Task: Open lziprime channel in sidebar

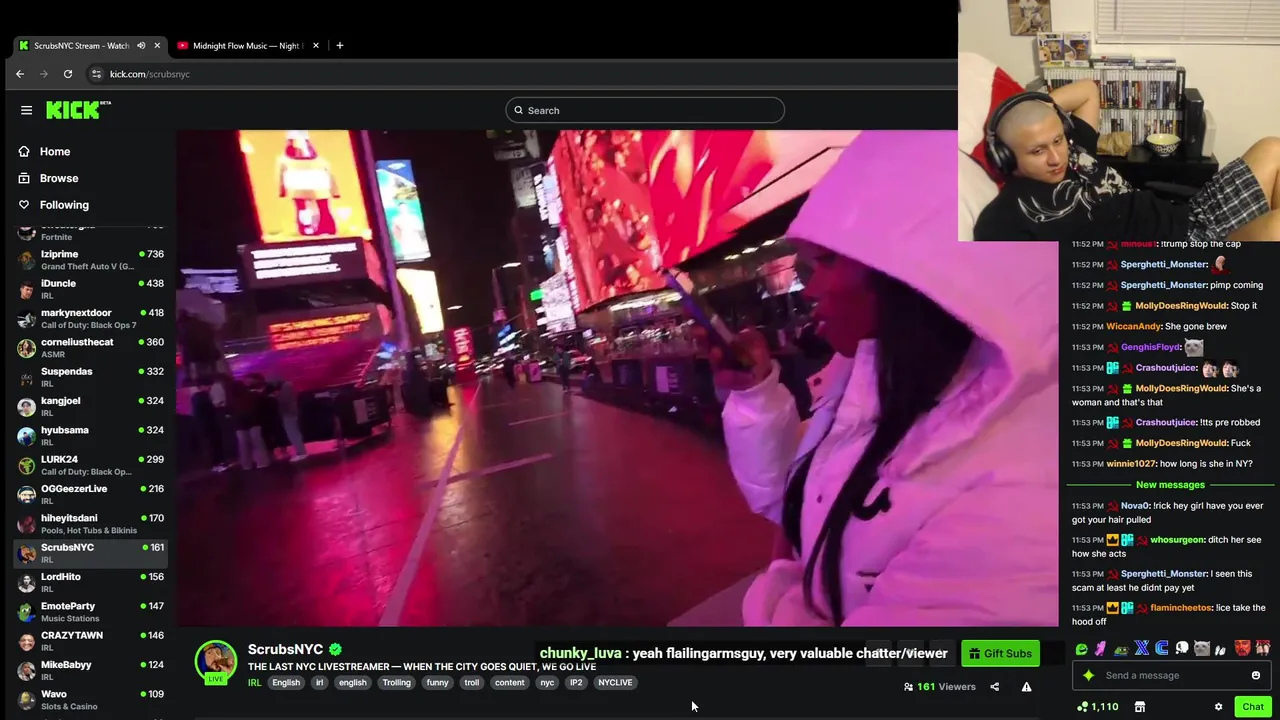Action: pyautogui.click(x=90, y=260)
